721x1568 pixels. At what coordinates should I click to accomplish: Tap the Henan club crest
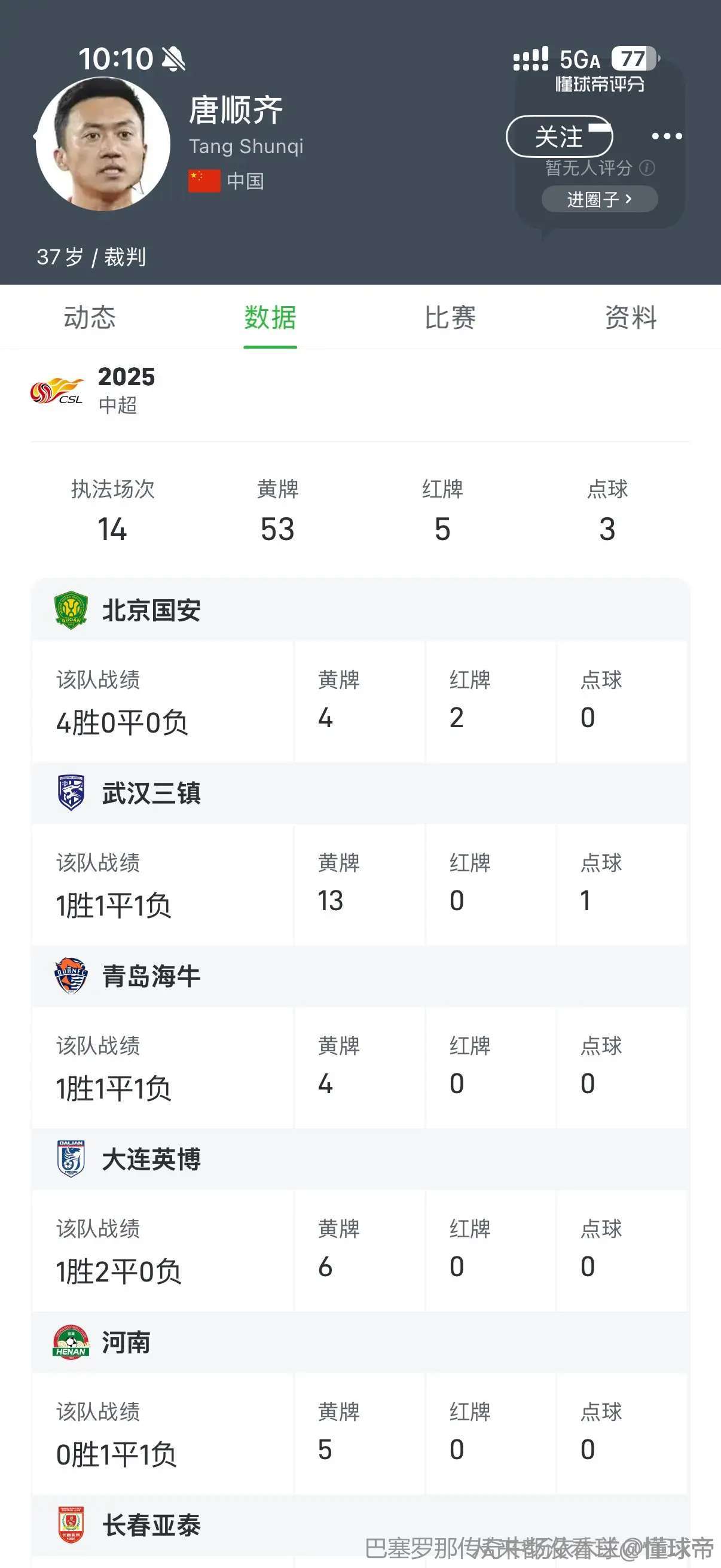(71, 1341)
